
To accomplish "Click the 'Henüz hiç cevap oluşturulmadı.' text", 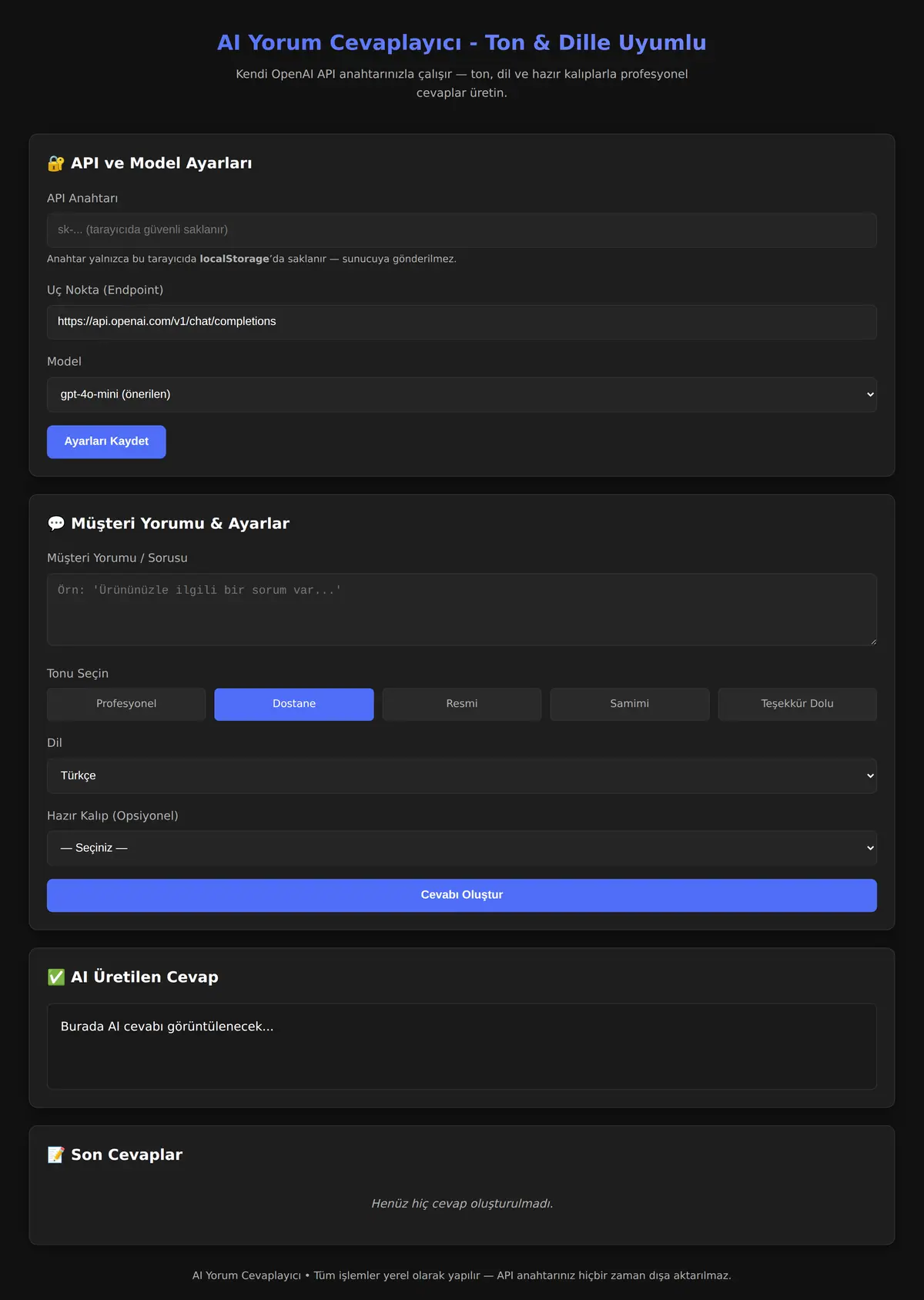I will [462, 1204].
